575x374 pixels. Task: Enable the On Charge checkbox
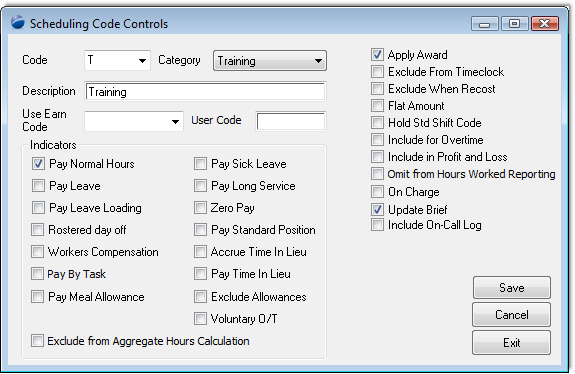(x=377, y=191)
